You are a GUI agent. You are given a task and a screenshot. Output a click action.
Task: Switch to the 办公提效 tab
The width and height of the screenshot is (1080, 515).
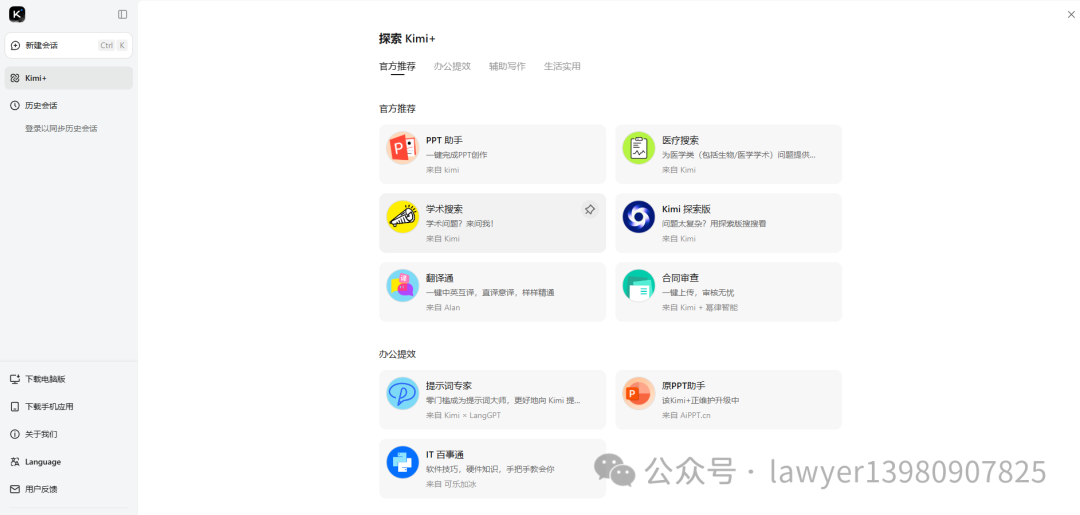(x=452, y=66)
